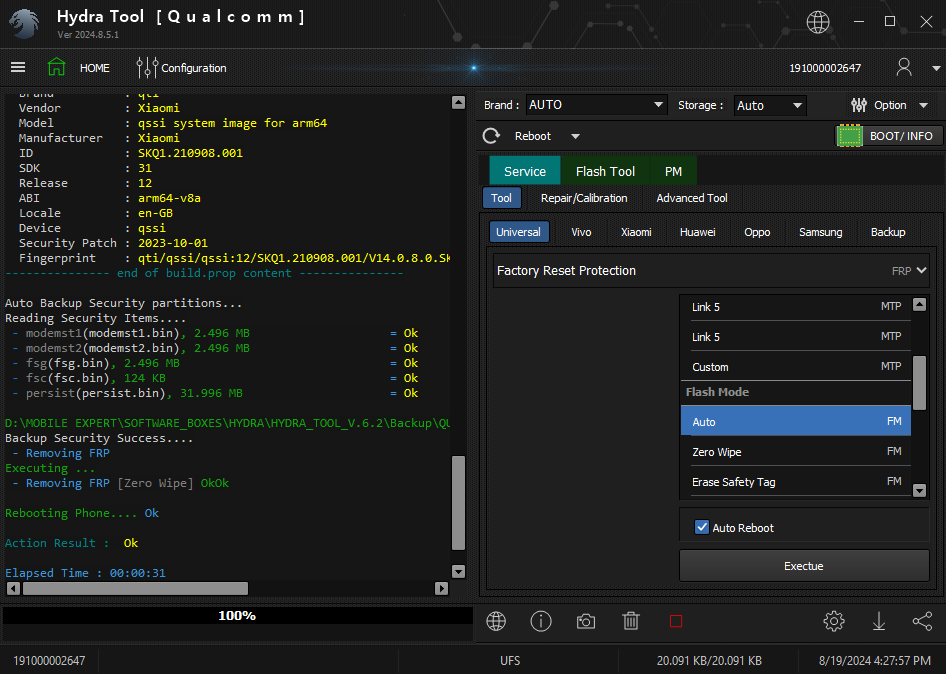Click the 20.091 KB/20.091 KB status text

click(x=709, y=661)
